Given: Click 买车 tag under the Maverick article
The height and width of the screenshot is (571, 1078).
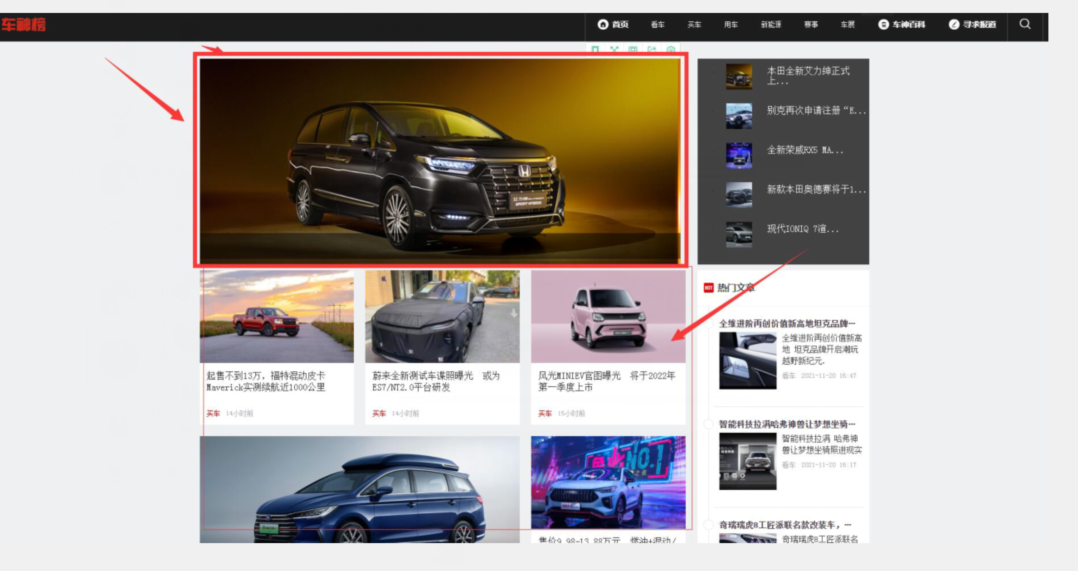Looking at the screenshot, I should [213, 414].
